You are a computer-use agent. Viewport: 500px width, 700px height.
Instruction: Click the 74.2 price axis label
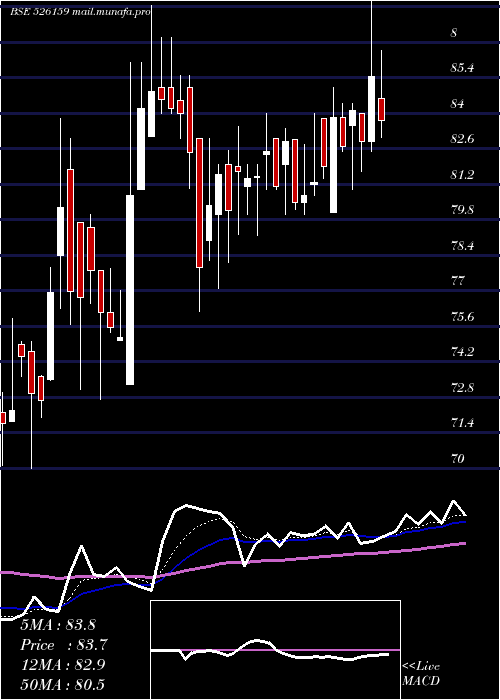point(462,352)
